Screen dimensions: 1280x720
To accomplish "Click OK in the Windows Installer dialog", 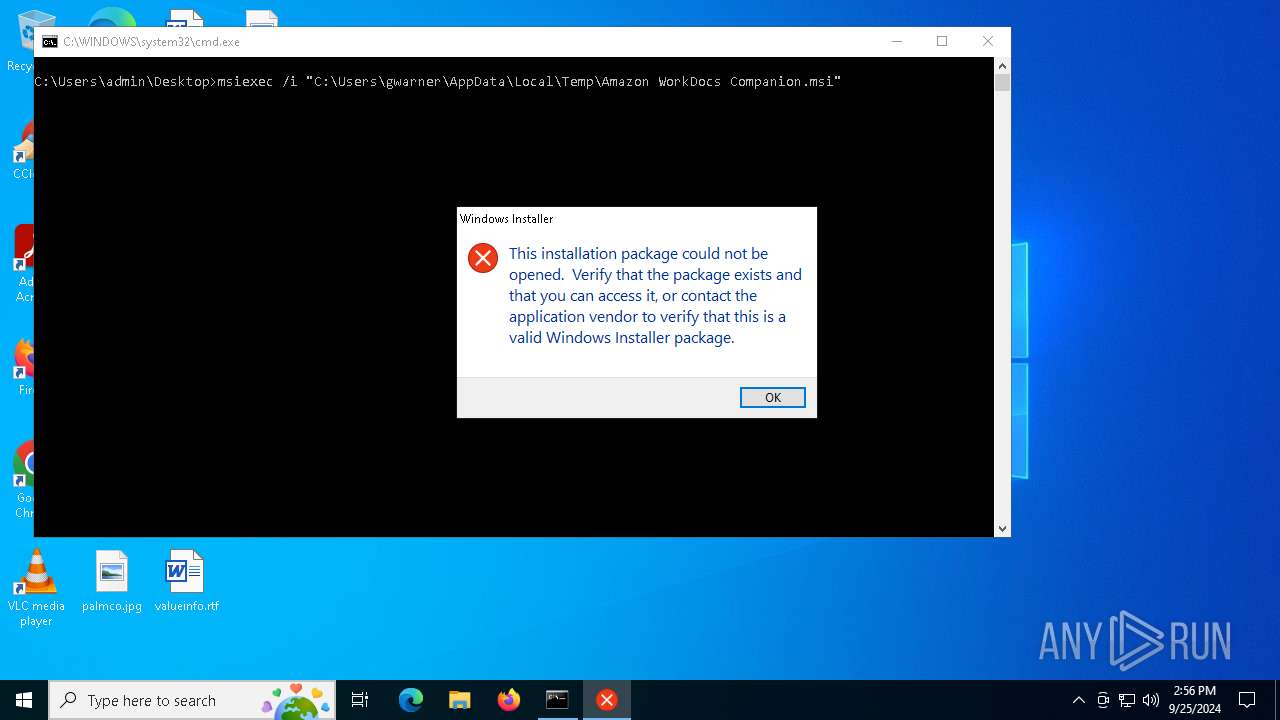I will point(772,397).
